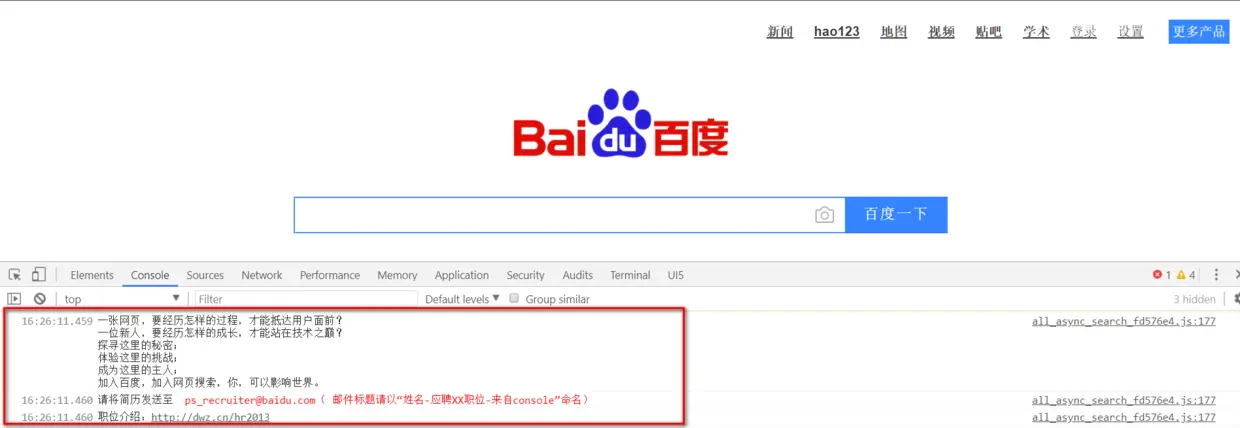The image size is (1240, 428).
Task: Click the yellow warning count indicator
Action: tap(1185, 275)
